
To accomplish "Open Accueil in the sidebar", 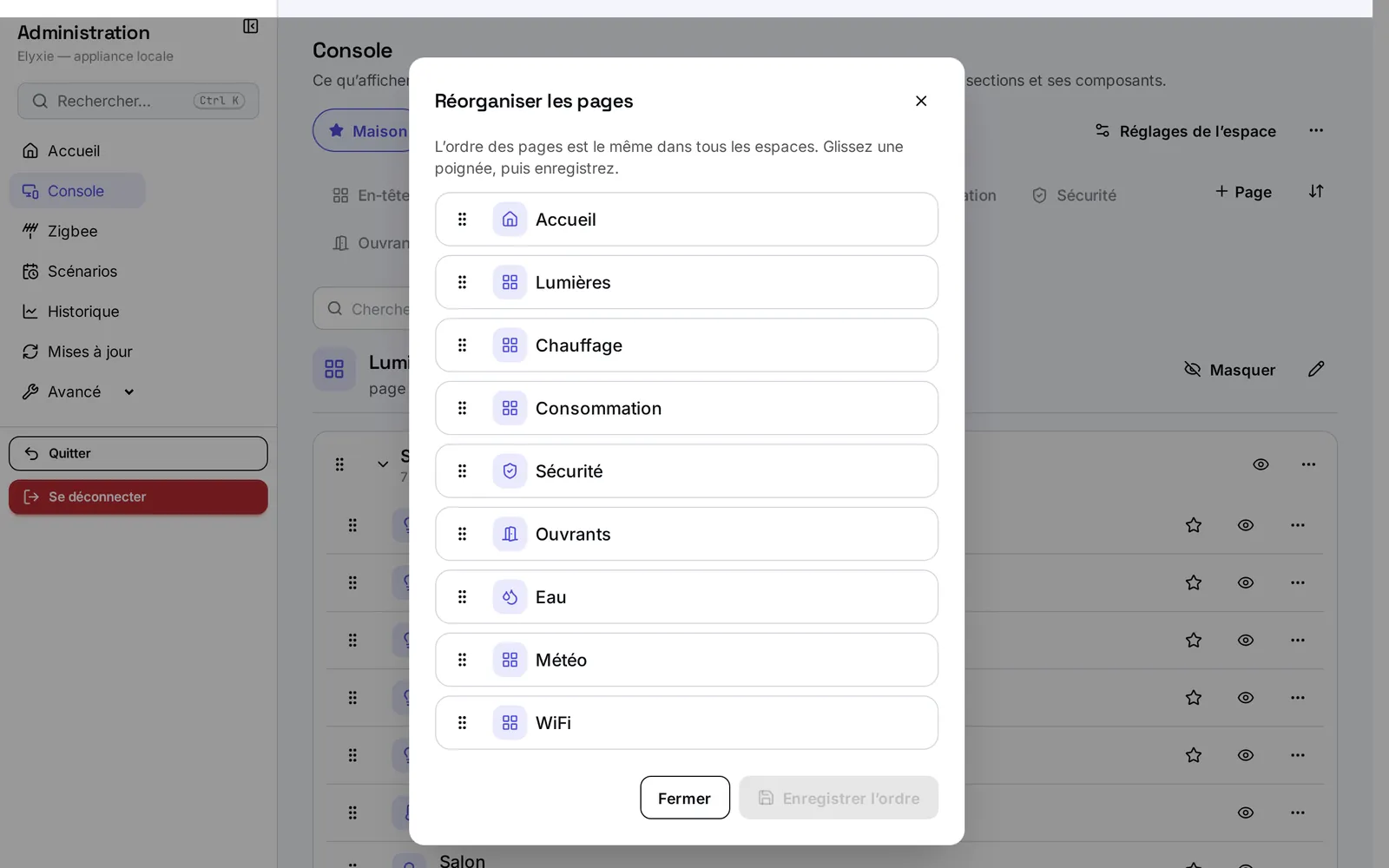I will (x=61, y=151).
